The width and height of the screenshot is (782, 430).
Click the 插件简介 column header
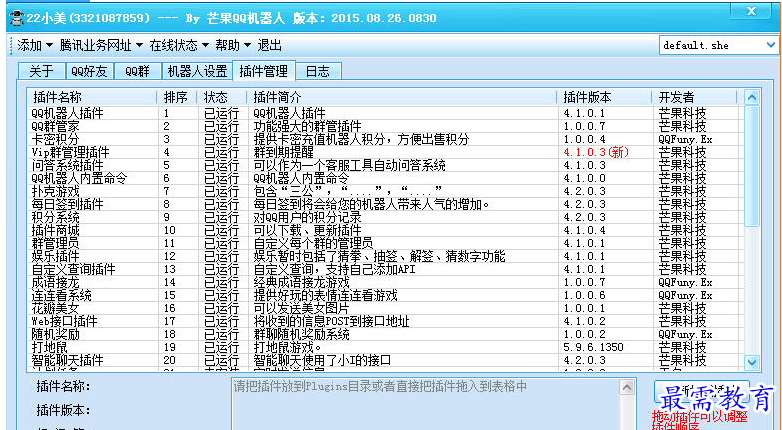[402, 97]
